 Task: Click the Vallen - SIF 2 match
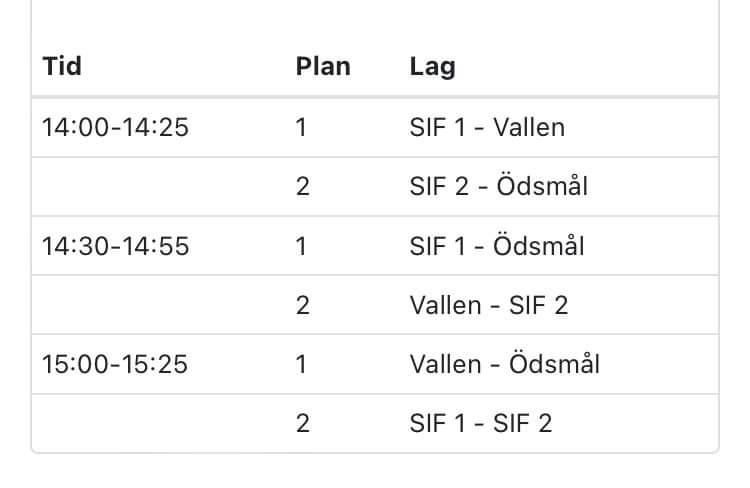(489, 305)
